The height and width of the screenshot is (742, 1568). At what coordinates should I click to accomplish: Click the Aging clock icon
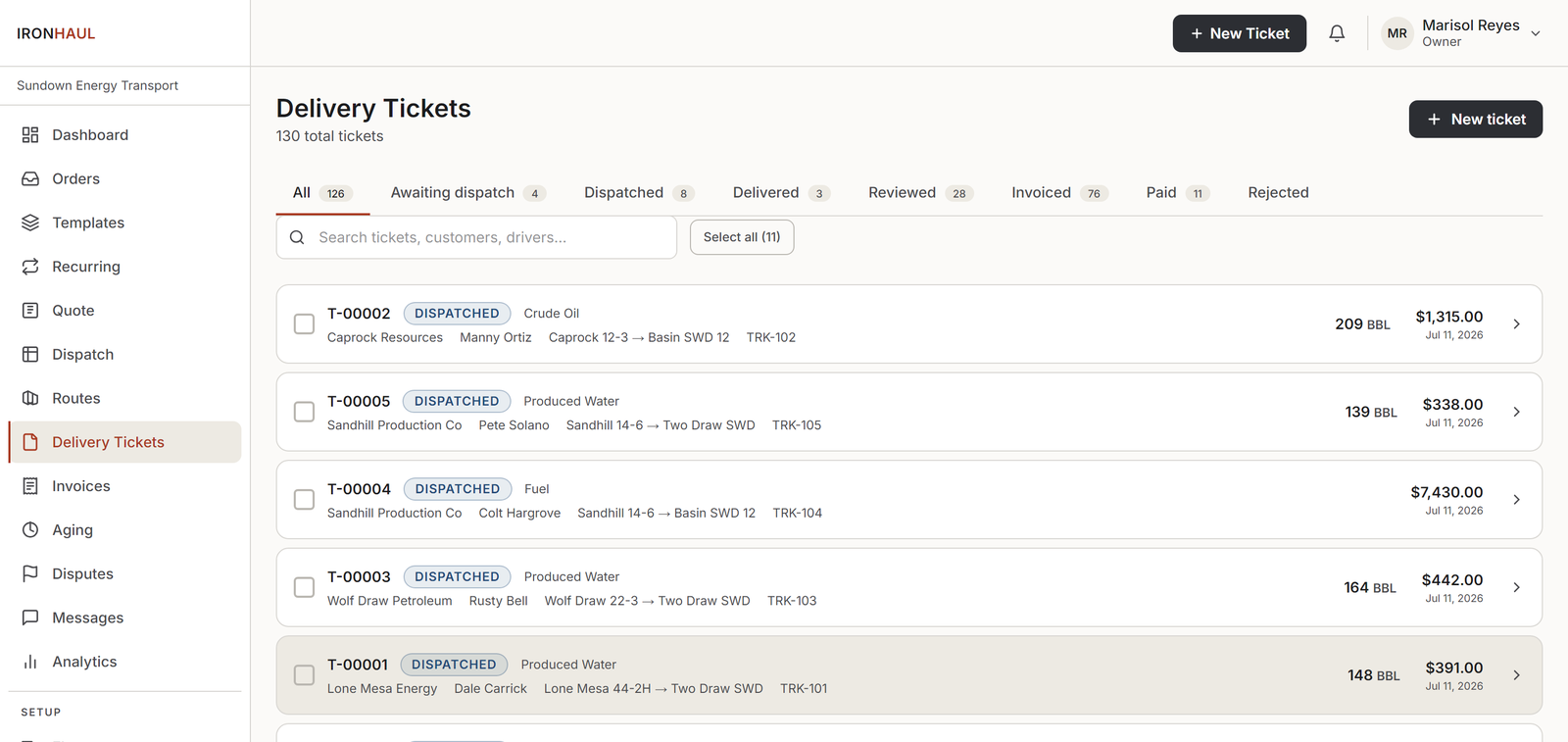coord(30,530)
